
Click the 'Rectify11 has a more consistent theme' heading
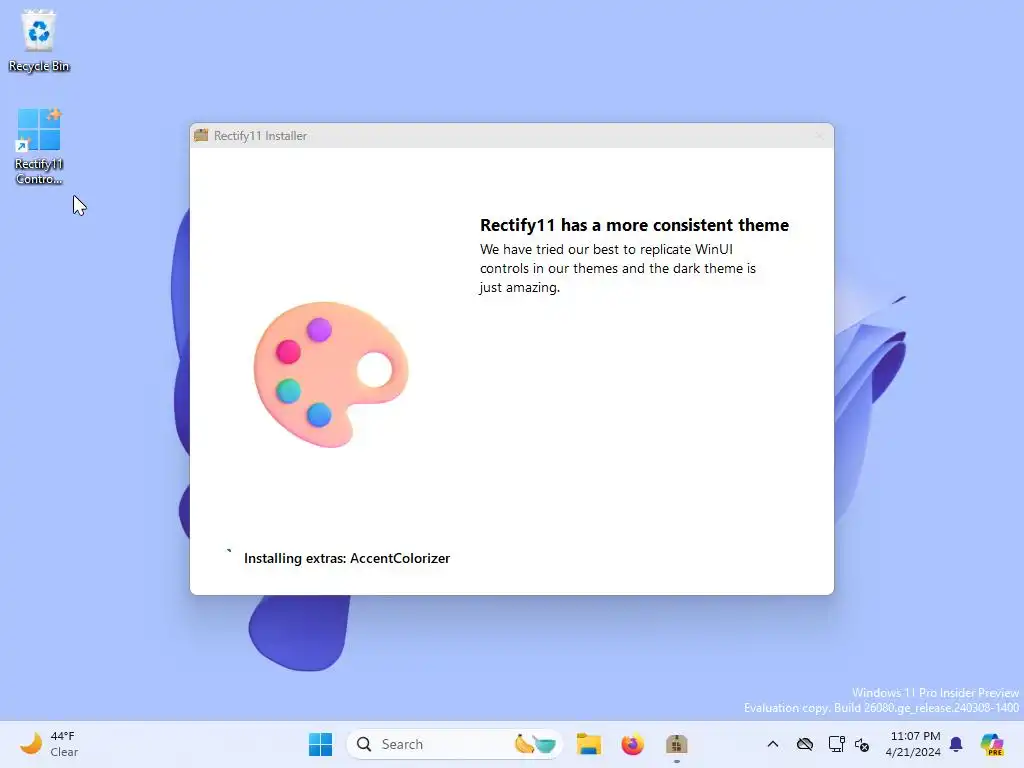click(x=634, y=225)
